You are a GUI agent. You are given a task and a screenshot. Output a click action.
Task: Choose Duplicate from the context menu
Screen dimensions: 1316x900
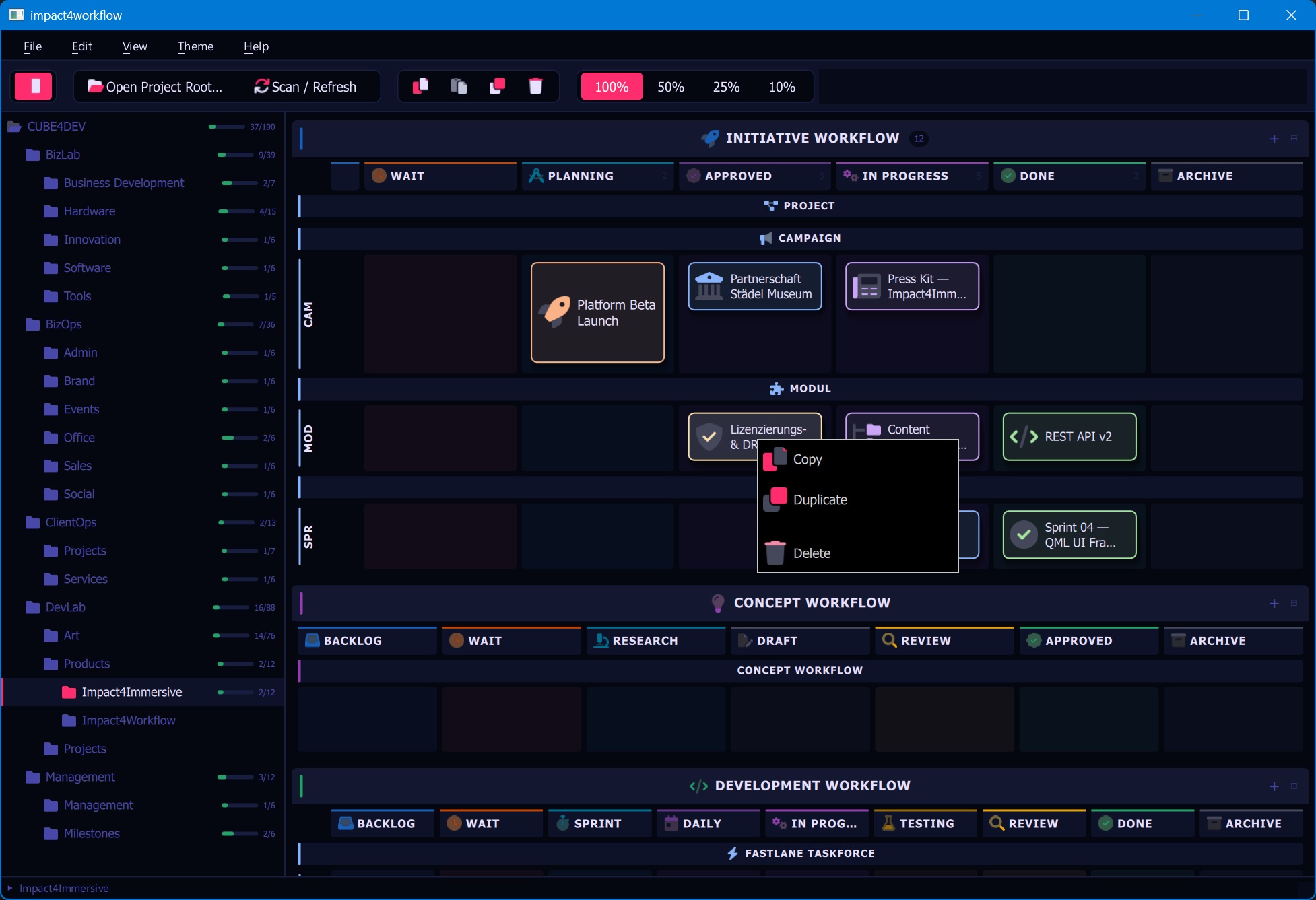click(820, 499)
